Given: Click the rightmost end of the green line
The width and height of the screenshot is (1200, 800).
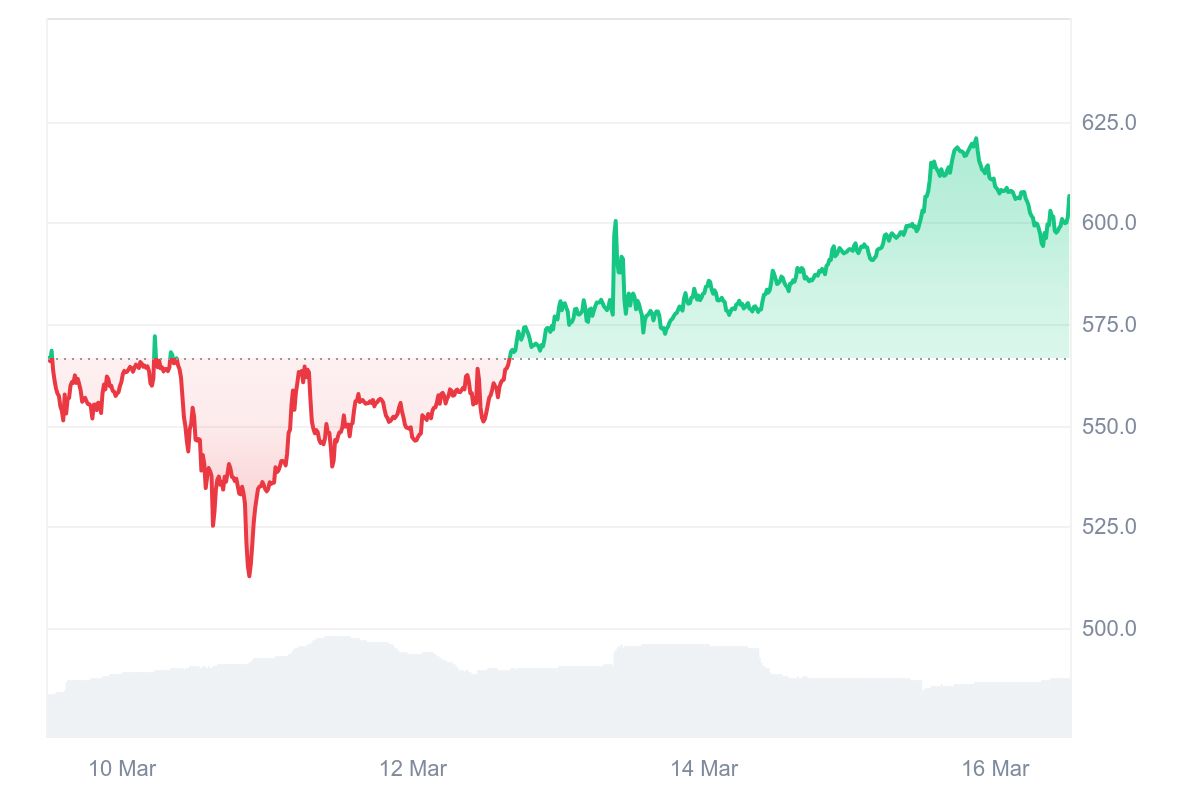Looking at the screenshot, I should click(x=1068, y=196).
